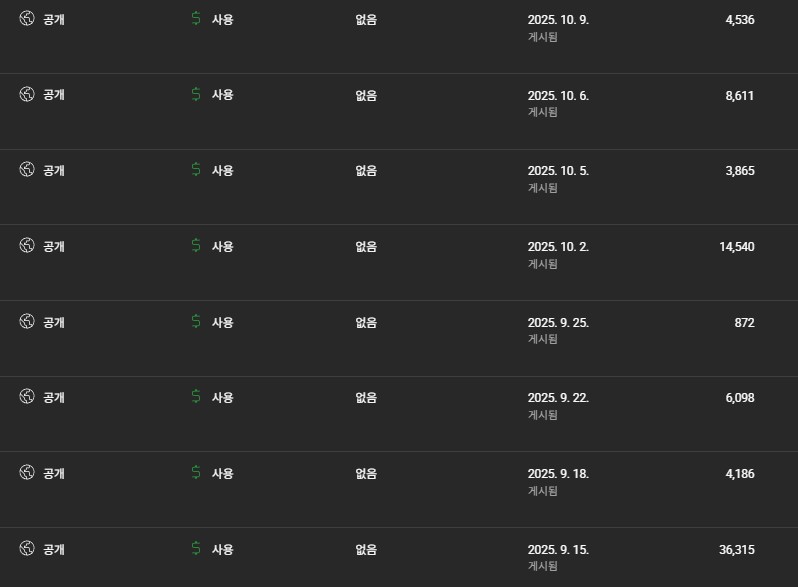
Task: Open the 공개 visibility setting for the 2025. 9. 18. video
Action: [54, 473]
